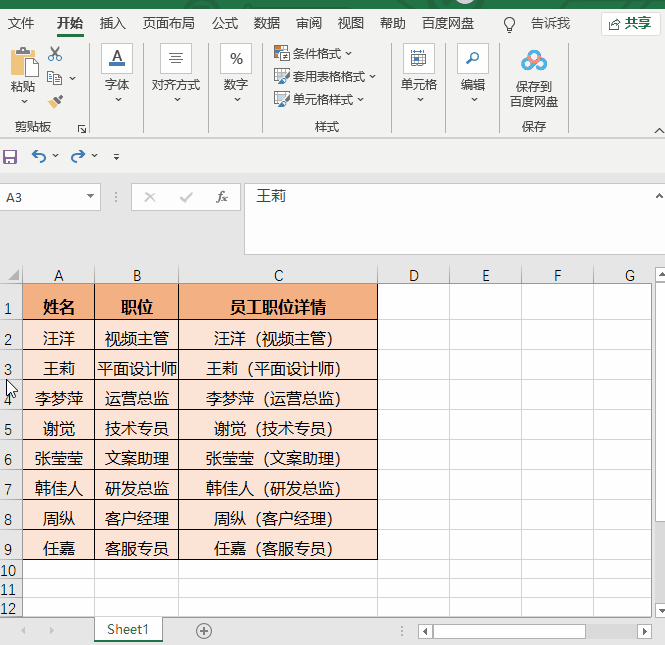Image resolution: width=665 pixels, height=645 pixels.
Task: Open the Name Box dropdown arrow
Action: [90, 196]
